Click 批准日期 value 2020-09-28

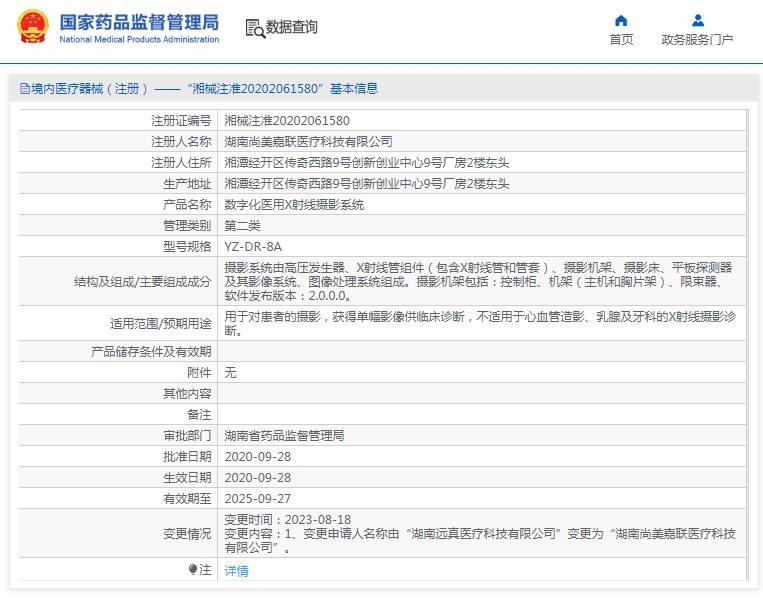[257, 457]
